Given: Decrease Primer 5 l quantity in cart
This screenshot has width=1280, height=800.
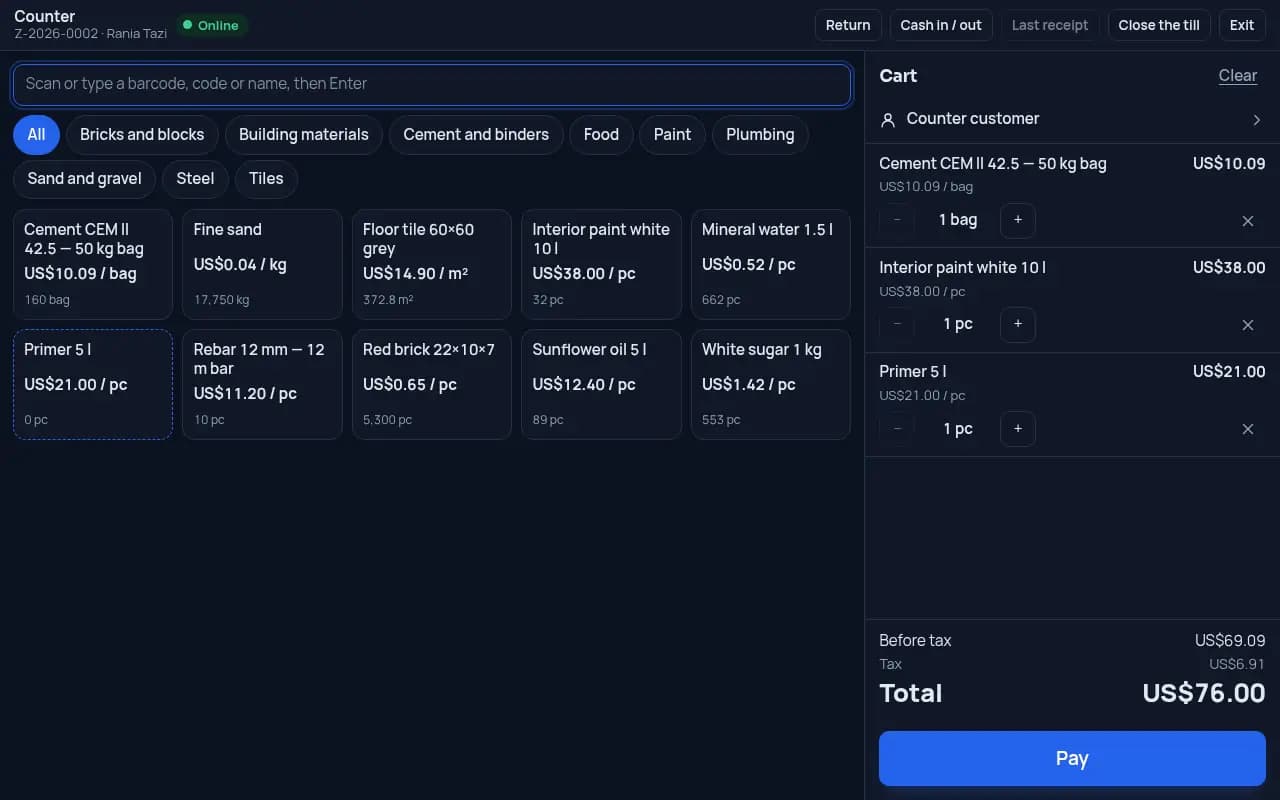Looking at the screenshot, I should point(897,429).
